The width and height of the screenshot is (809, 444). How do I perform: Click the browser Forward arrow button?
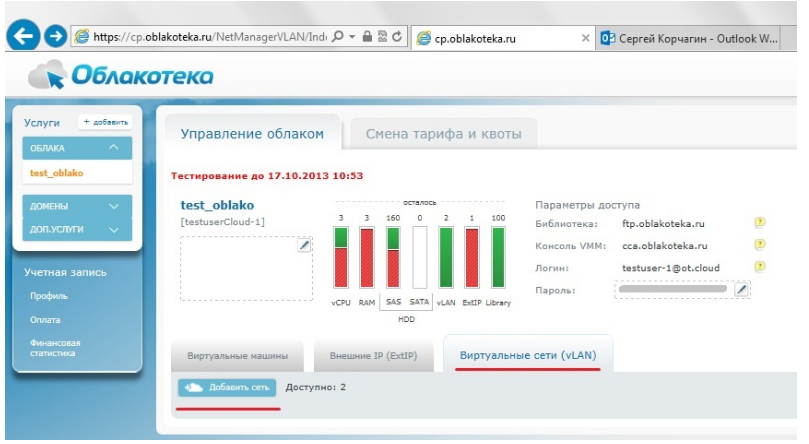click(x=56, y=36)
